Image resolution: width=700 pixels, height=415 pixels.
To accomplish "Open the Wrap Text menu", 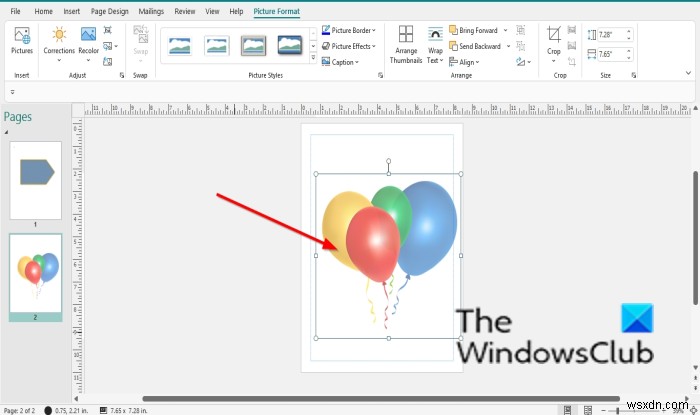I will [x=435, y=44].
